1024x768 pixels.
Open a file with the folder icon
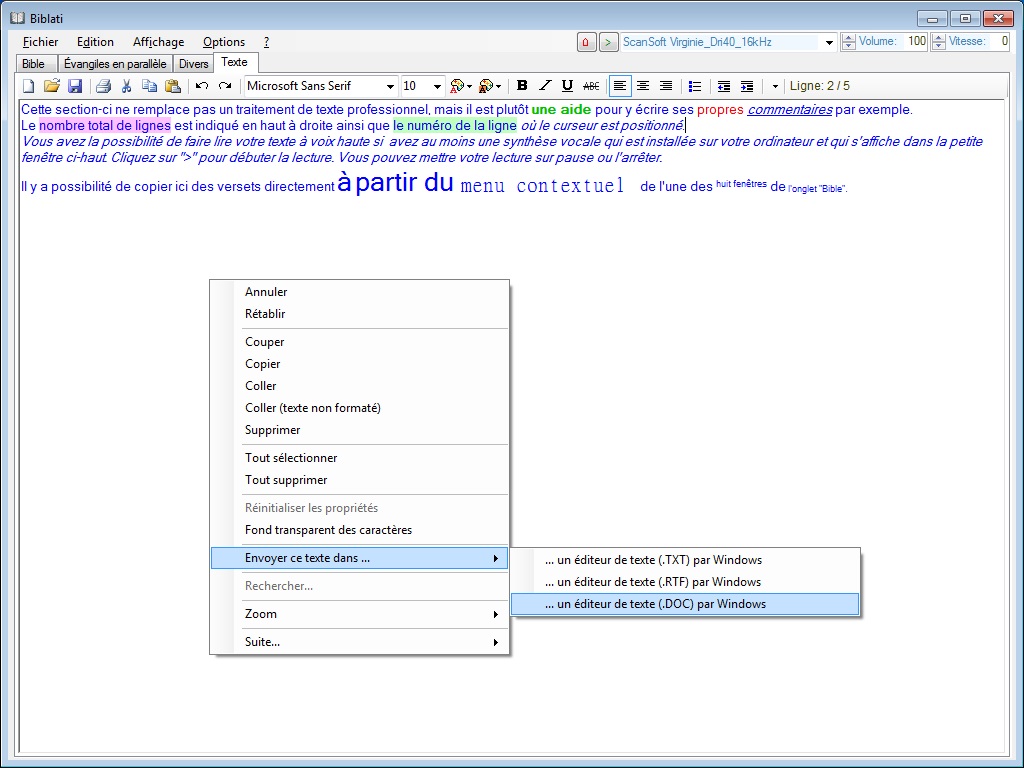coord(52,86)
